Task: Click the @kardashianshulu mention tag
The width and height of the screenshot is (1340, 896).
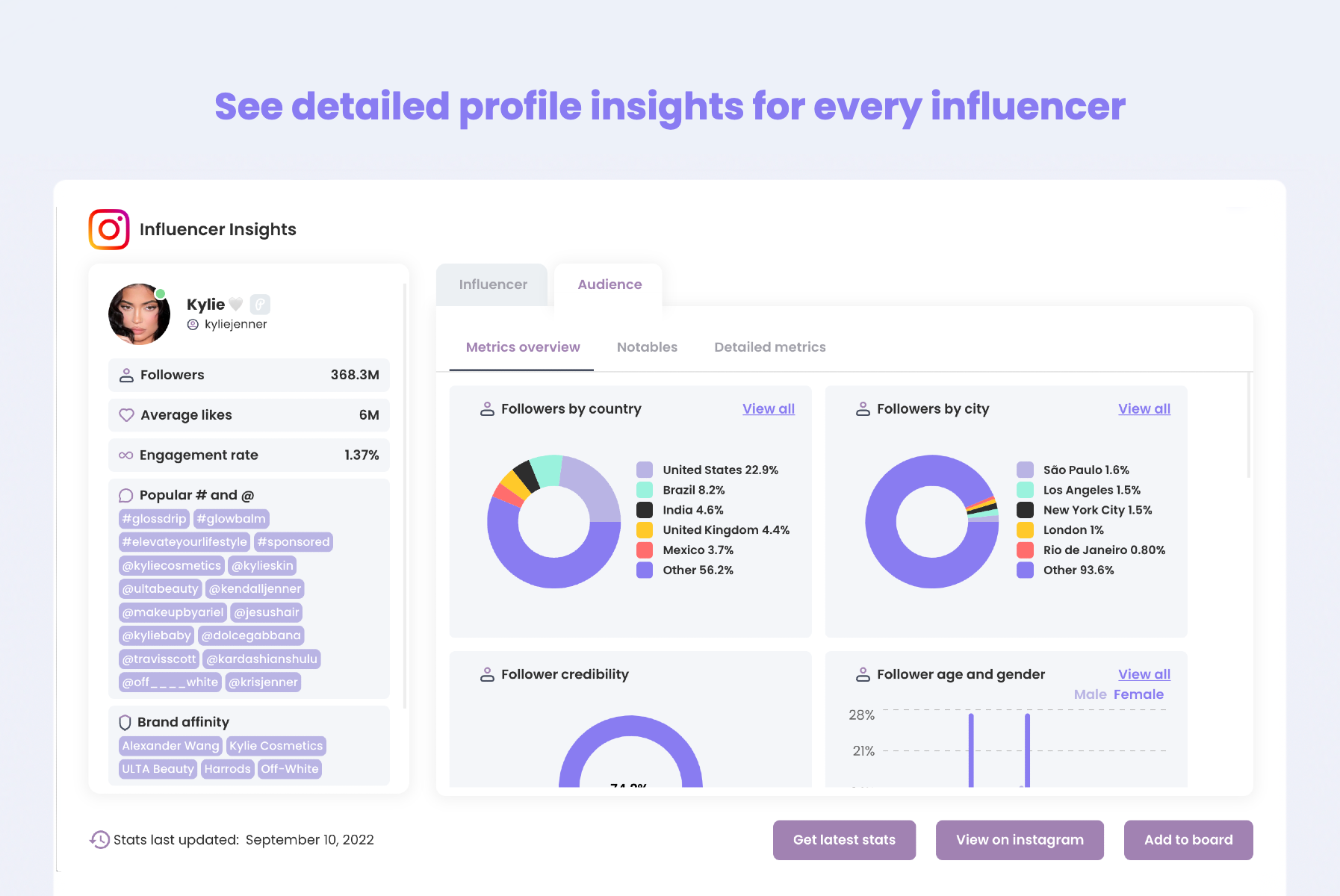Action: pos(261,659)
